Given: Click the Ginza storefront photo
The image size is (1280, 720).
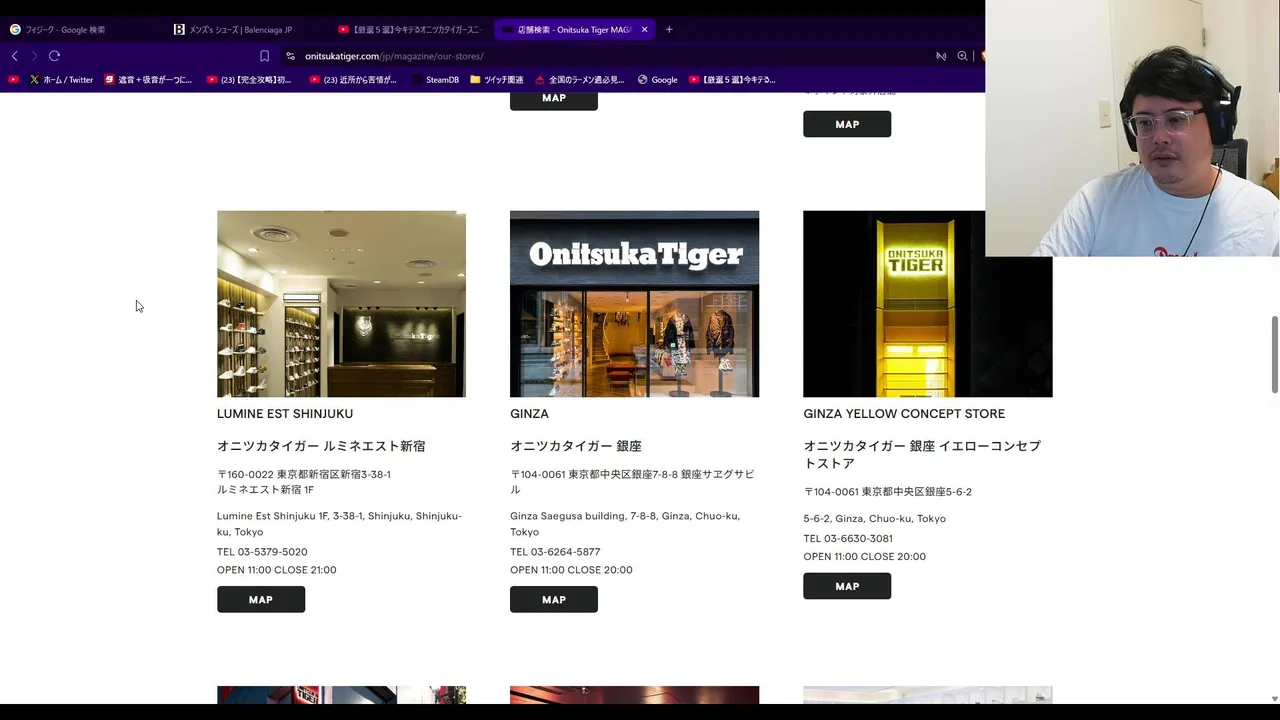Looking at the screenshot, I should coord(634,304).
